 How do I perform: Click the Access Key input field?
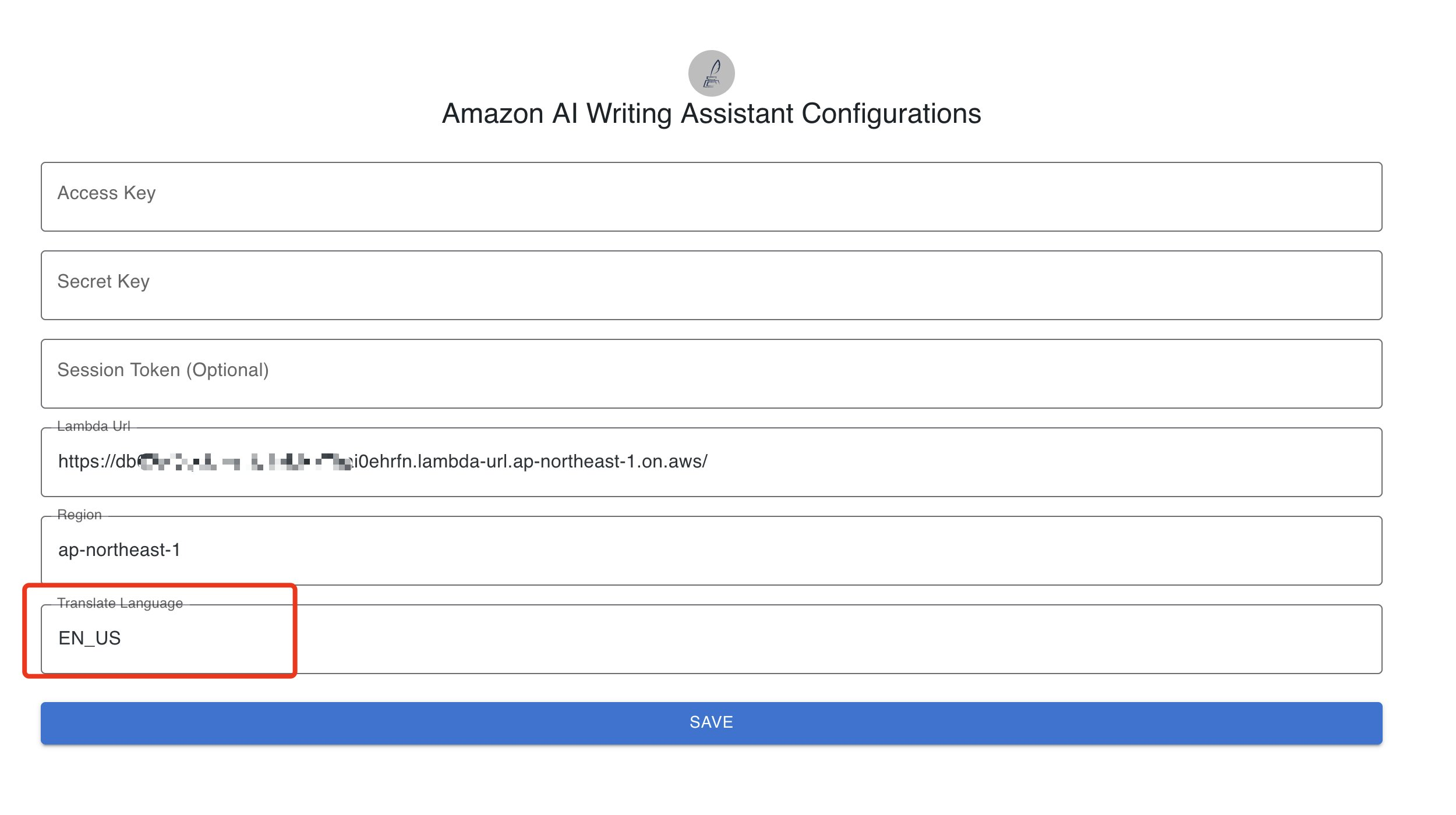tap(711, 197)
